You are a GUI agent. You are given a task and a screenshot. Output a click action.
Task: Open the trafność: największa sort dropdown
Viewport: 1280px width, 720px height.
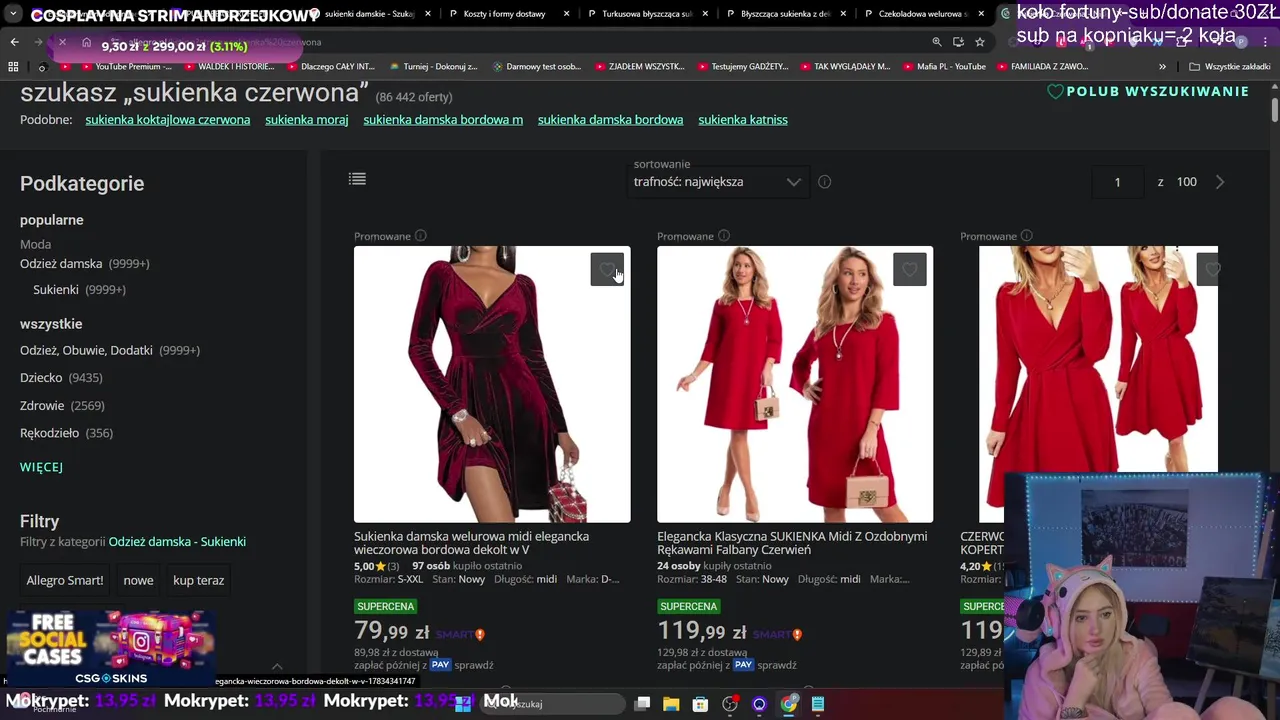(x=718, y=182)
